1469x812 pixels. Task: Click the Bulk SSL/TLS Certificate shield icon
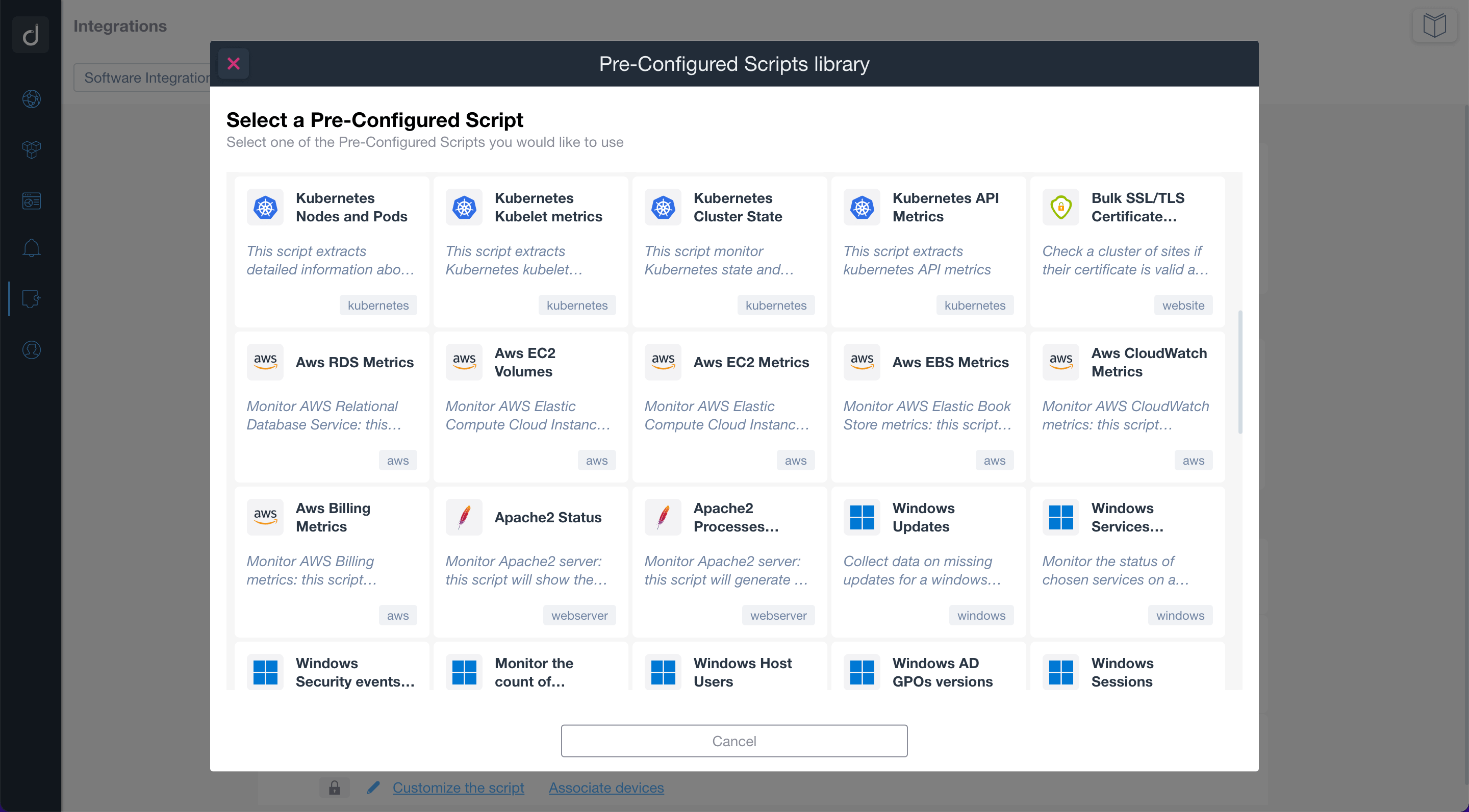tap(1061, 207)
